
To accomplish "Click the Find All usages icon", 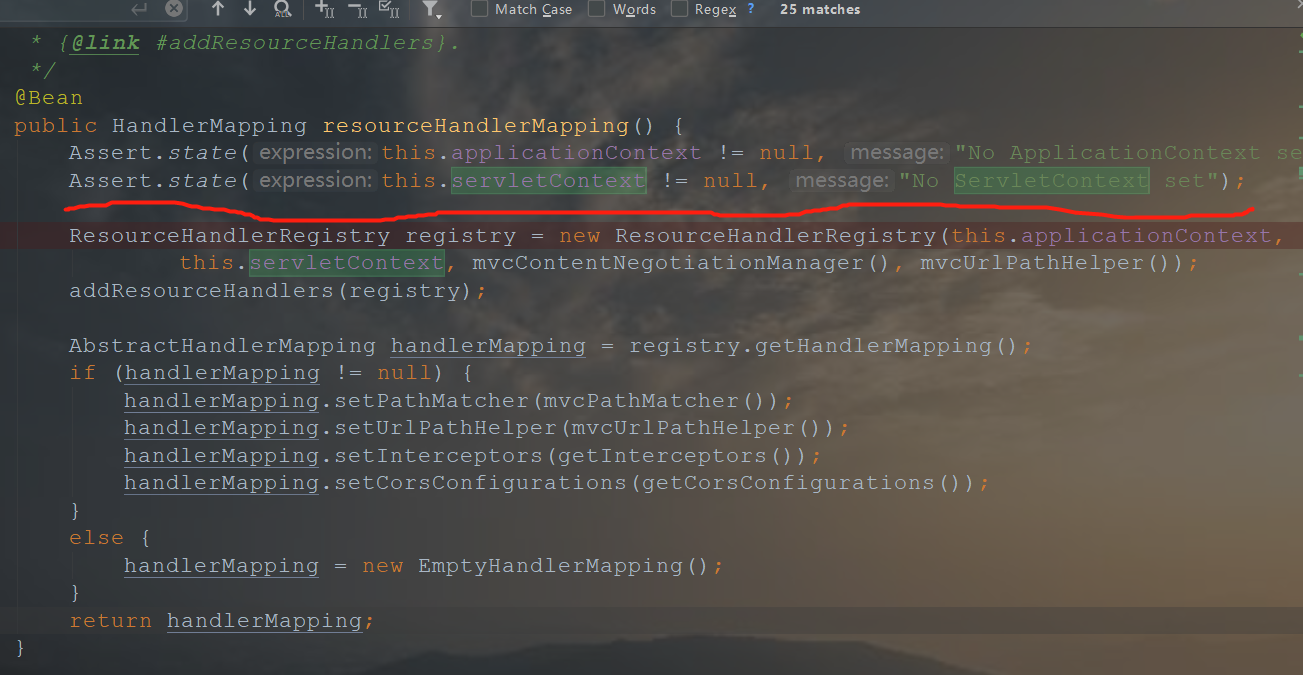I will (x=282, y=10).
